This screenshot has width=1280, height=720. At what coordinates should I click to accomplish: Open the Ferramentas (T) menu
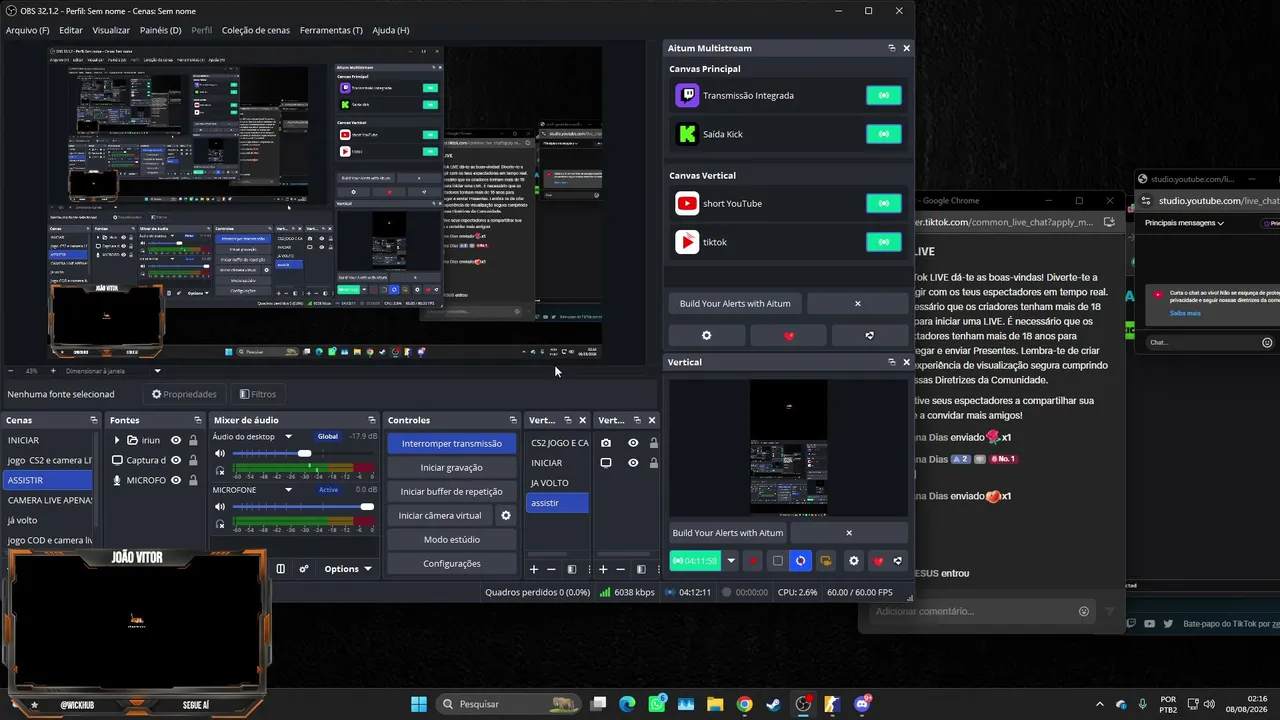(331, 30)
